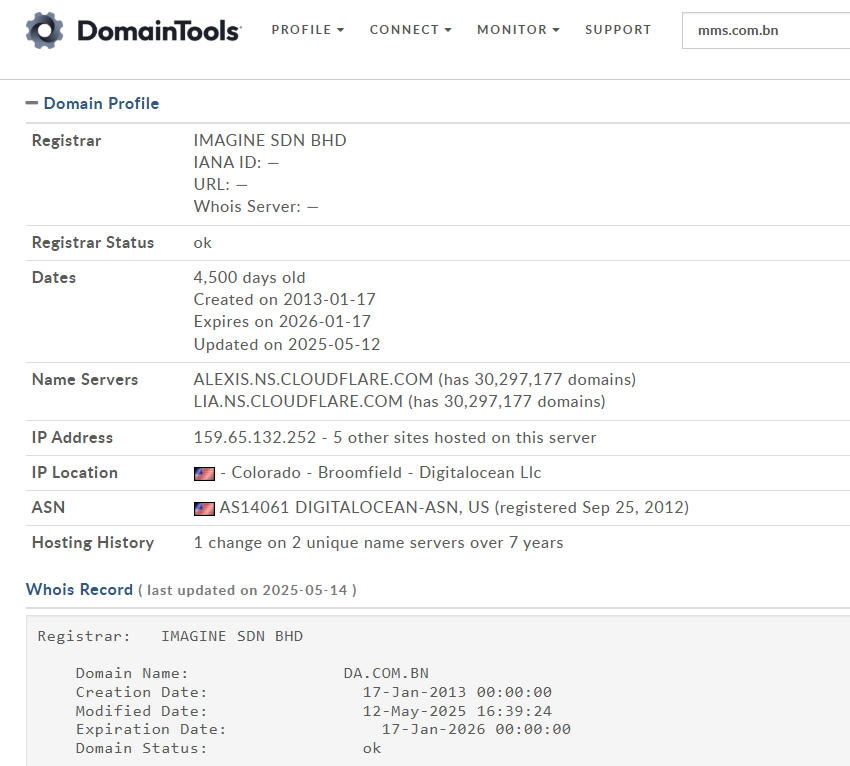Click Colorado - Broomfield - Digitalocean Llc text
Screen dimensions: 850x766
point(386,473)
